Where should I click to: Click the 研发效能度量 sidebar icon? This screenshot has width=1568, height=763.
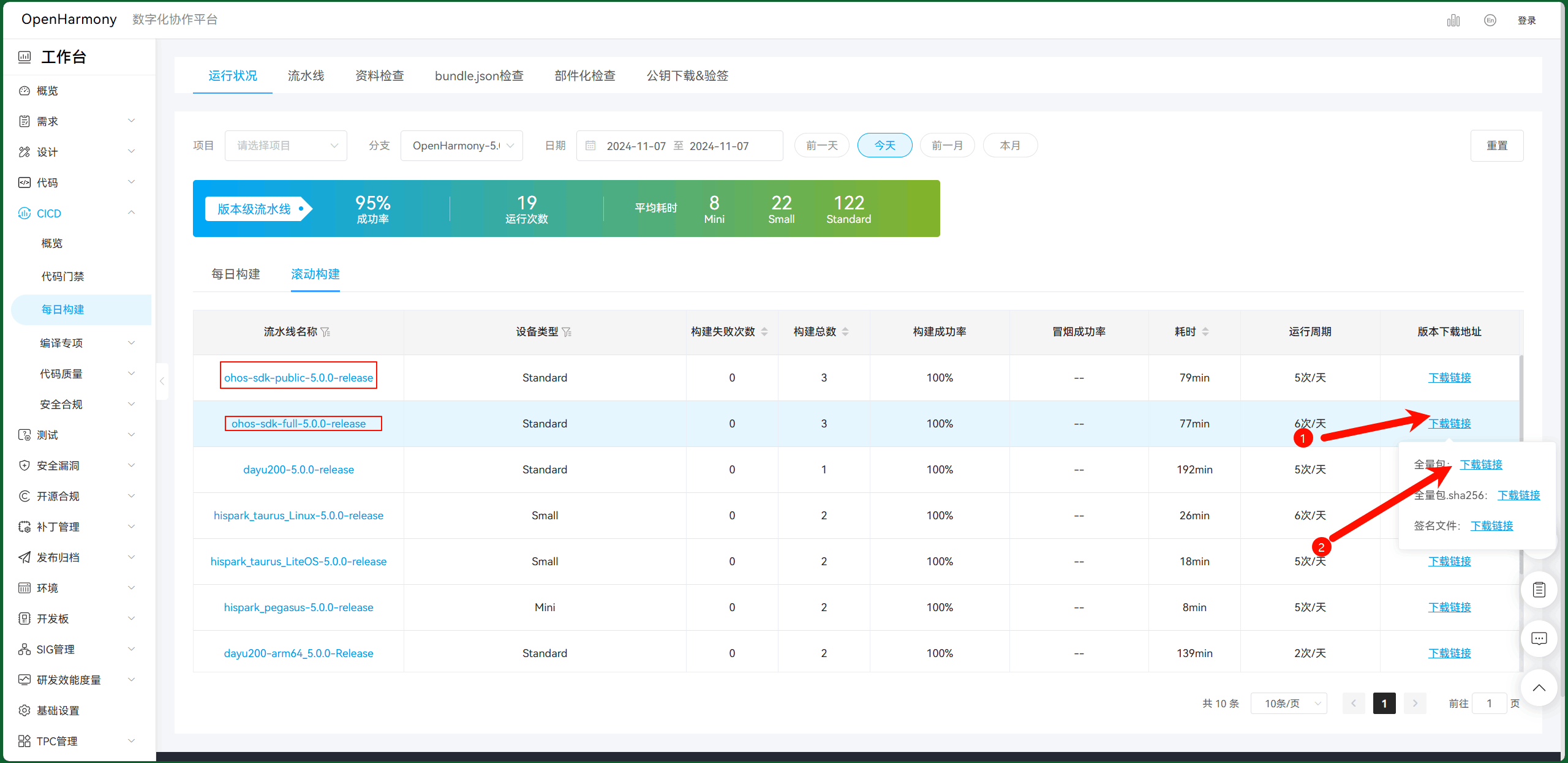click(x=24, y=680)
